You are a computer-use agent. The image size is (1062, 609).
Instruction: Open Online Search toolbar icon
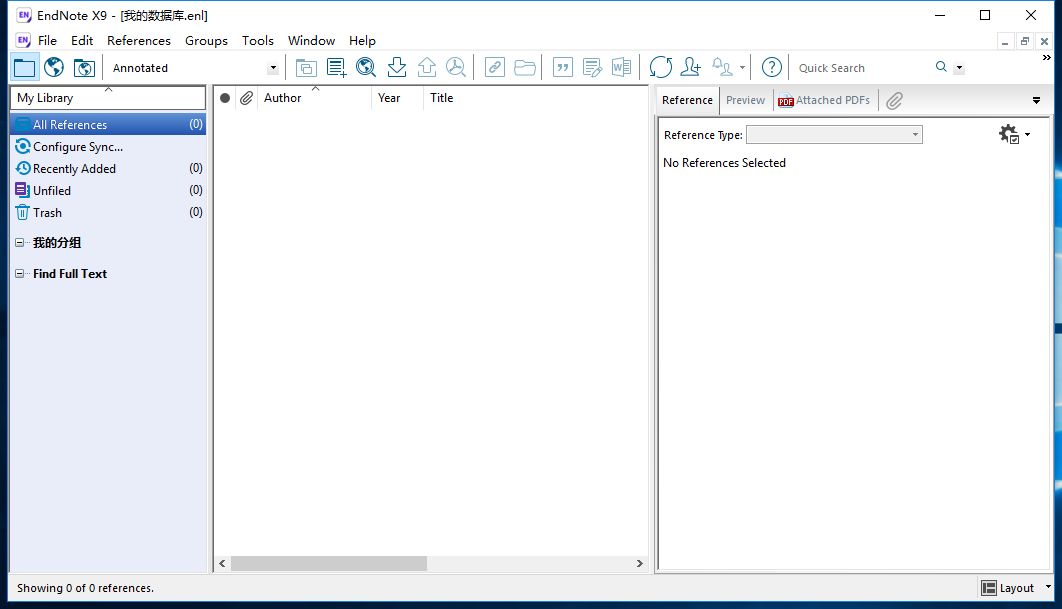point(366,68)
